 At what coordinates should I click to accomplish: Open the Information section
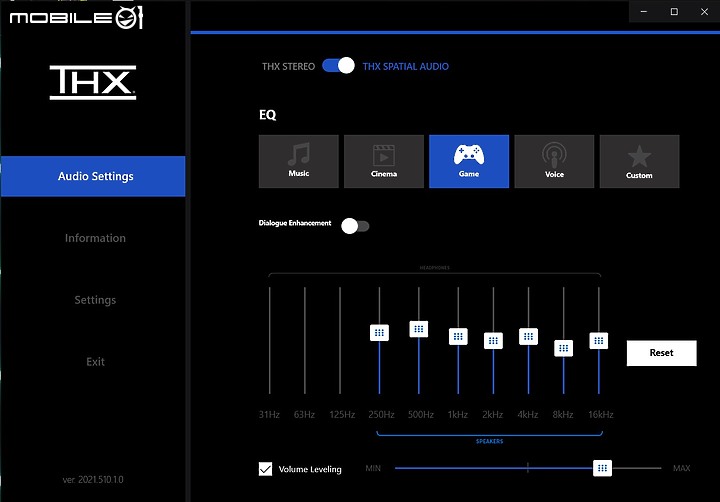pyautogui.click(x=95, y=238)
